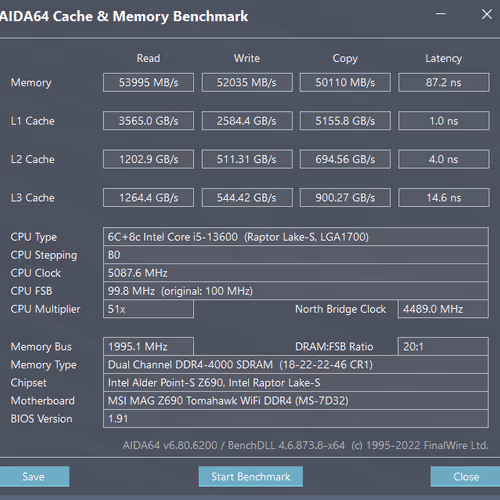Click the X icon in title bar
The width and height of the screenshot is (500, 500).
click(487, 14)
